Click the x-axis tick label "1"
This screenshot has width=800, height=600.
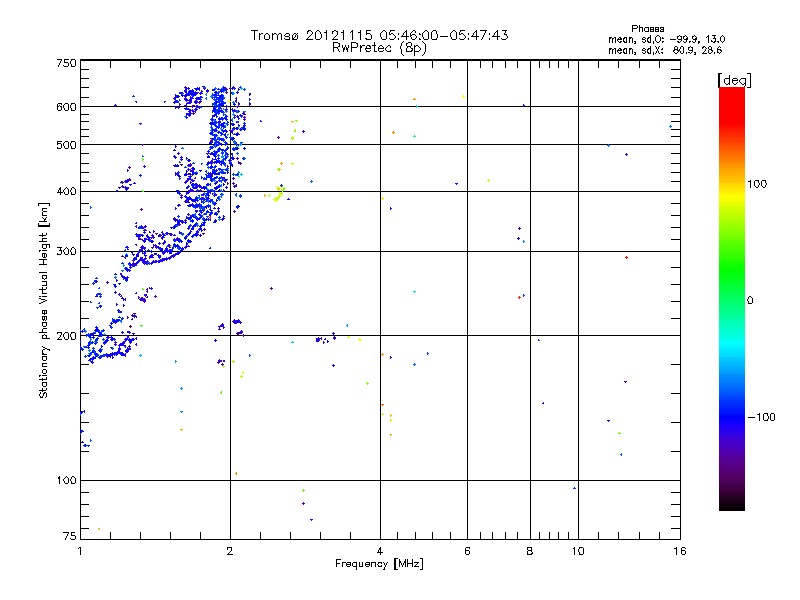tap(80, 551)
